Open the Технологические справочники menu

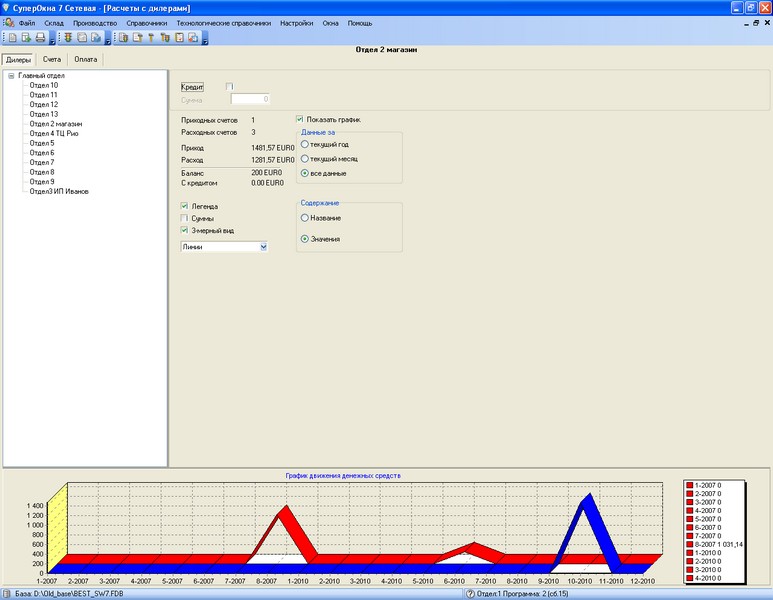tap(224, 23)
